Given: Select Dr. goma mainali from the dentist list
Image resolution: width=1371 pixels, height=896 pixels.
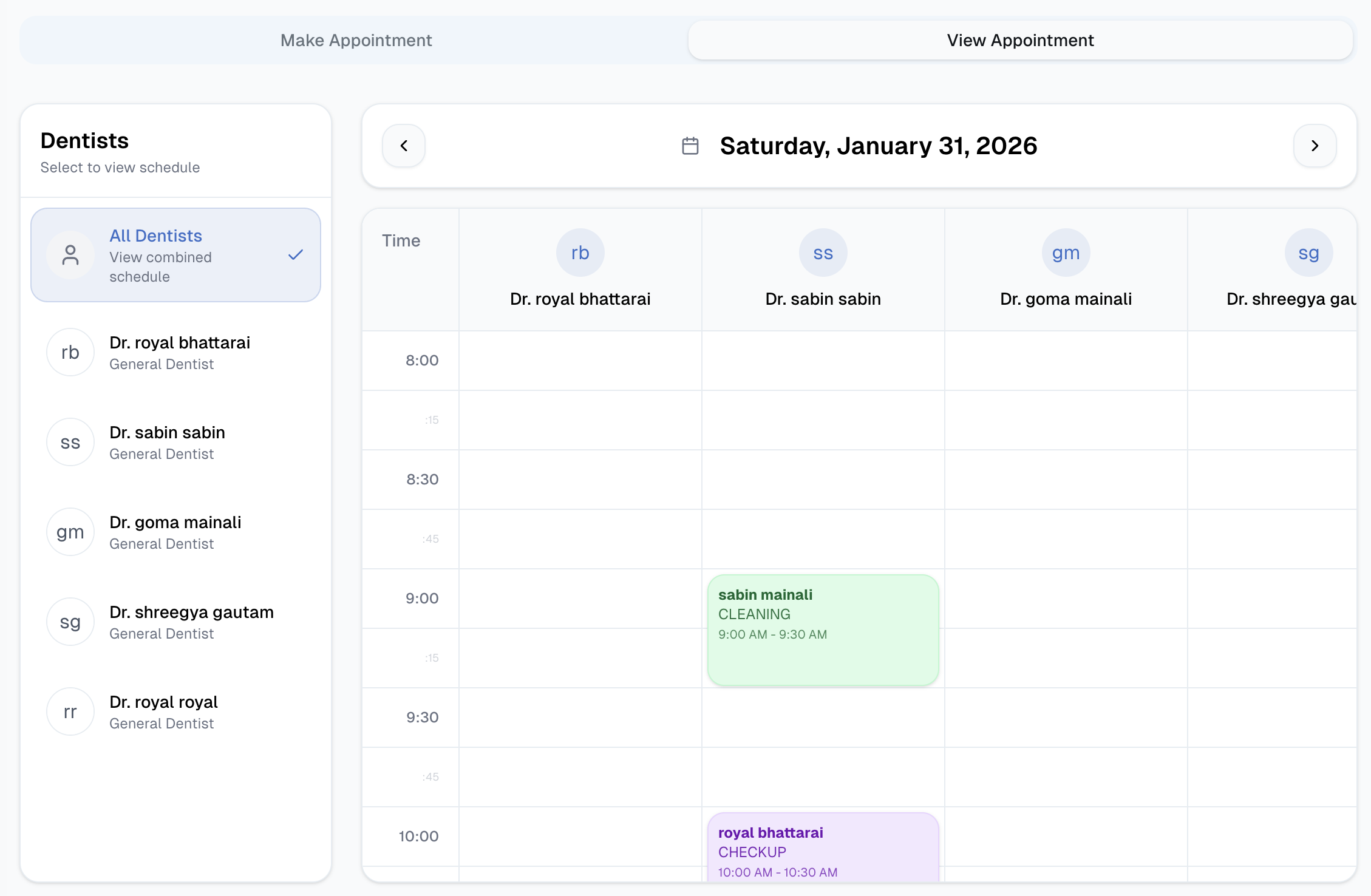Looking at the screenshot, I should 175,532.
